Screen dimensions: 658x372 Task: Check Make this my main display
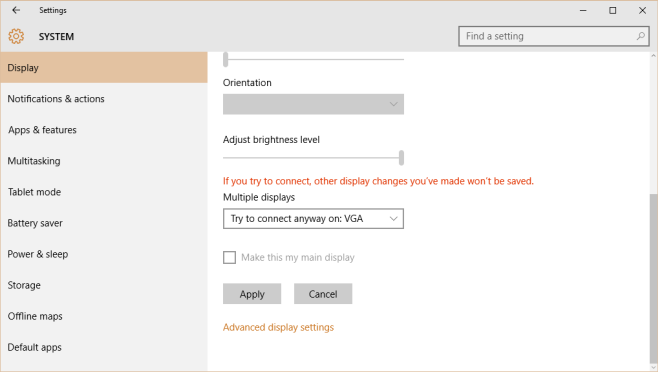230,257
